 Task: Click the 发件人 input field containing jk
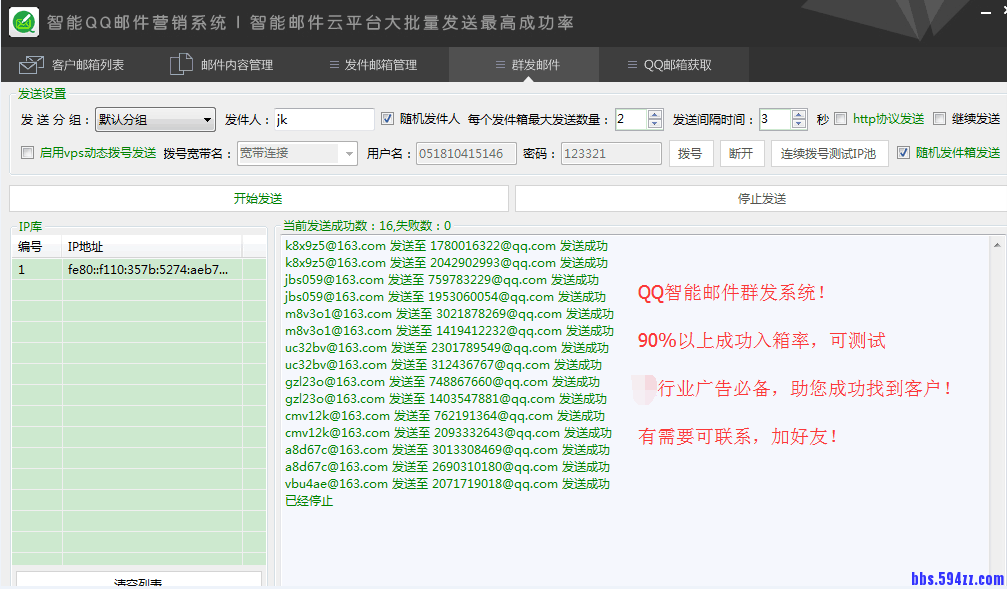[324, 119]
